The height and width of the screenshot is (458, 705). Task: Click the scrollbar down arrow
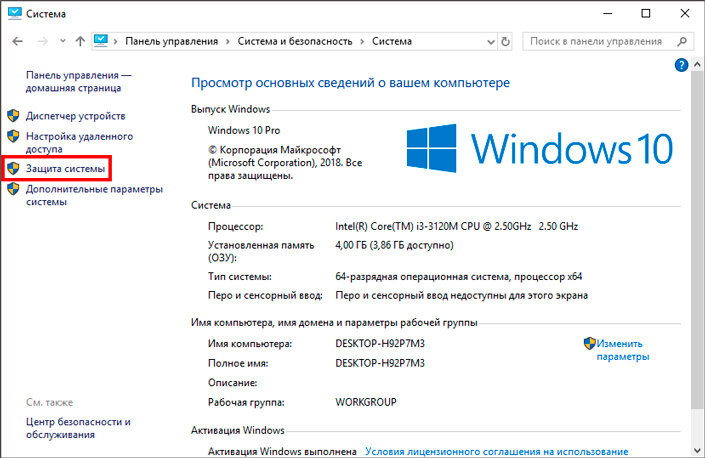(697, 450)
